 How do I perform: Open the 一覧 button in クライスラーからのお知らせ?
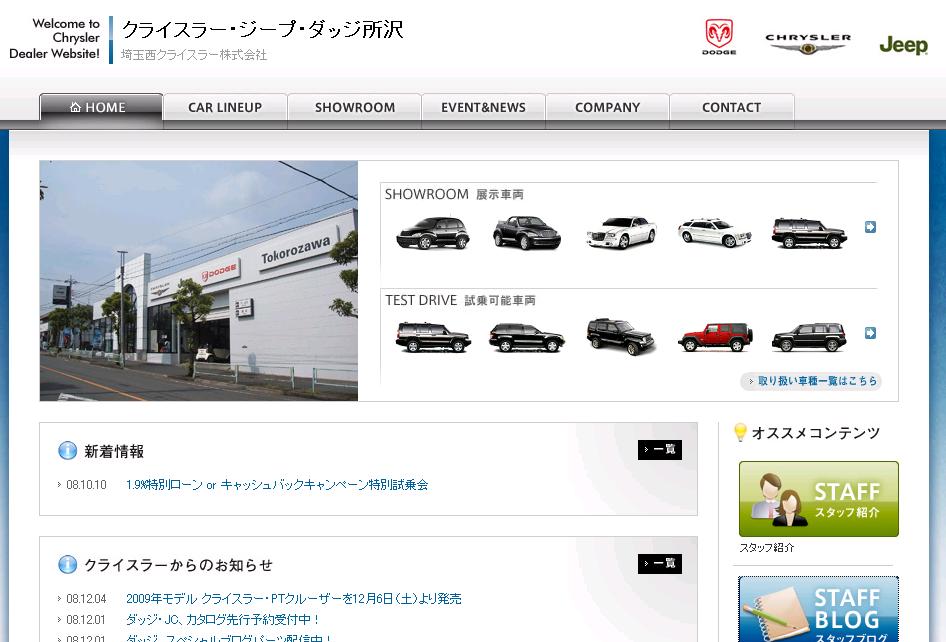(x=660, y=564)
